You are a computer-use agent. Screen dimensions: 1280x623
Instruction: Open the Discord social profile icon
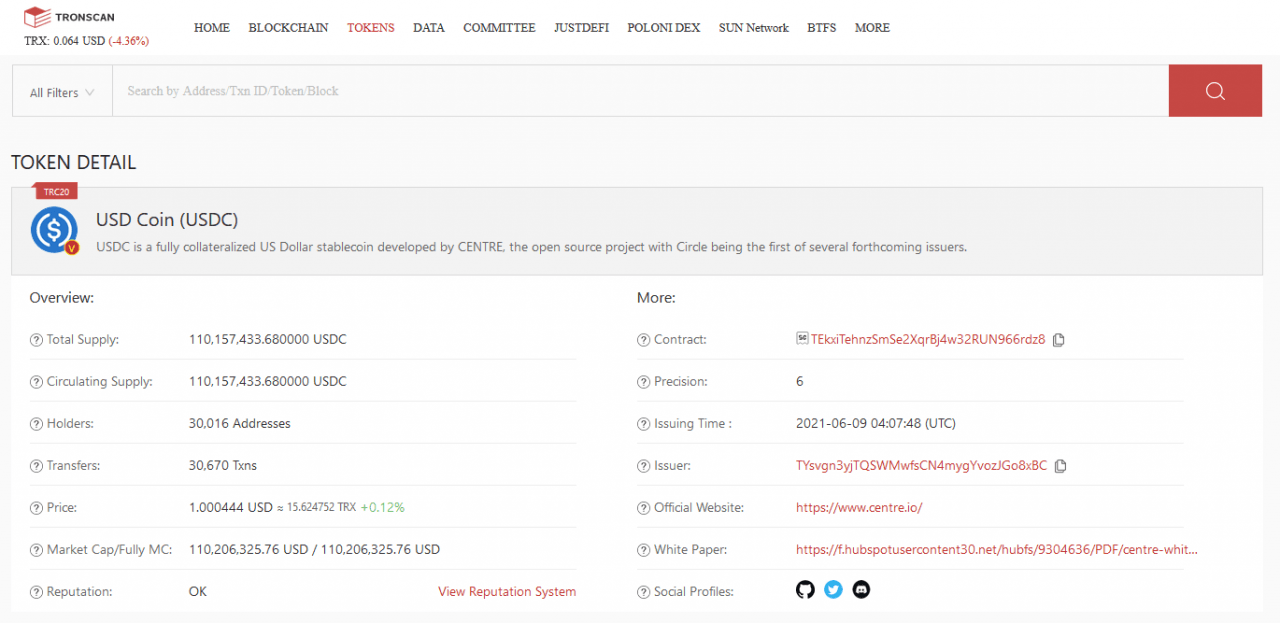tap(861, 590)
